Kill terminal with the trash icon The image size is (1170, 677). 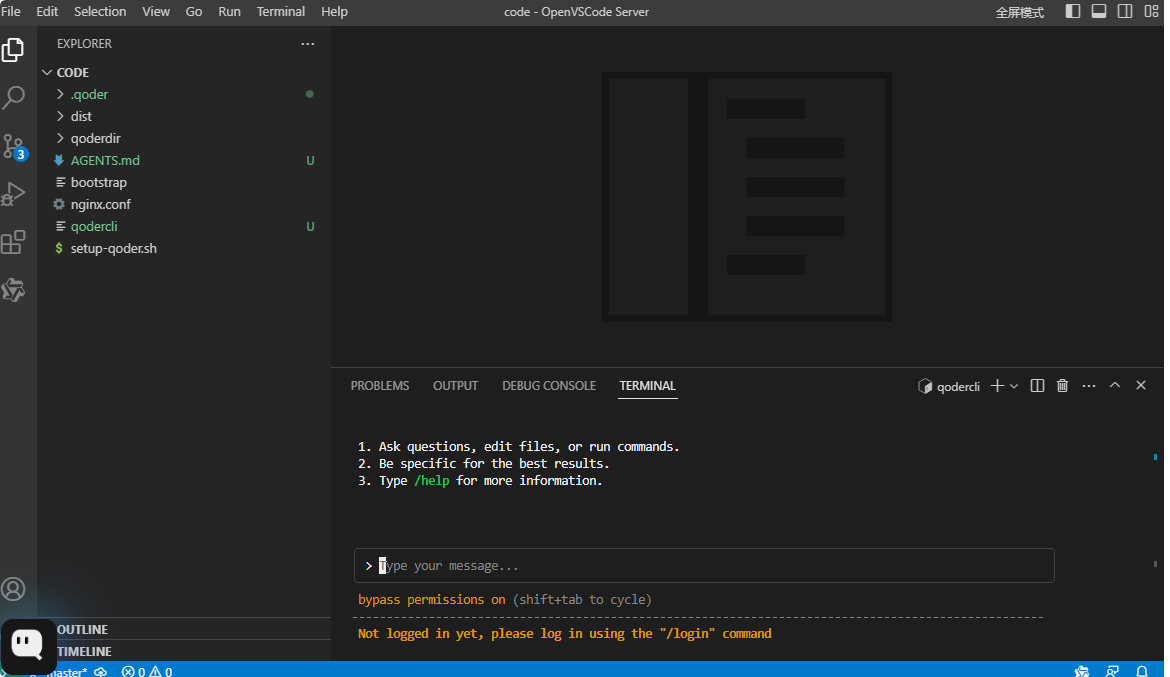(x=1062, y=386)
